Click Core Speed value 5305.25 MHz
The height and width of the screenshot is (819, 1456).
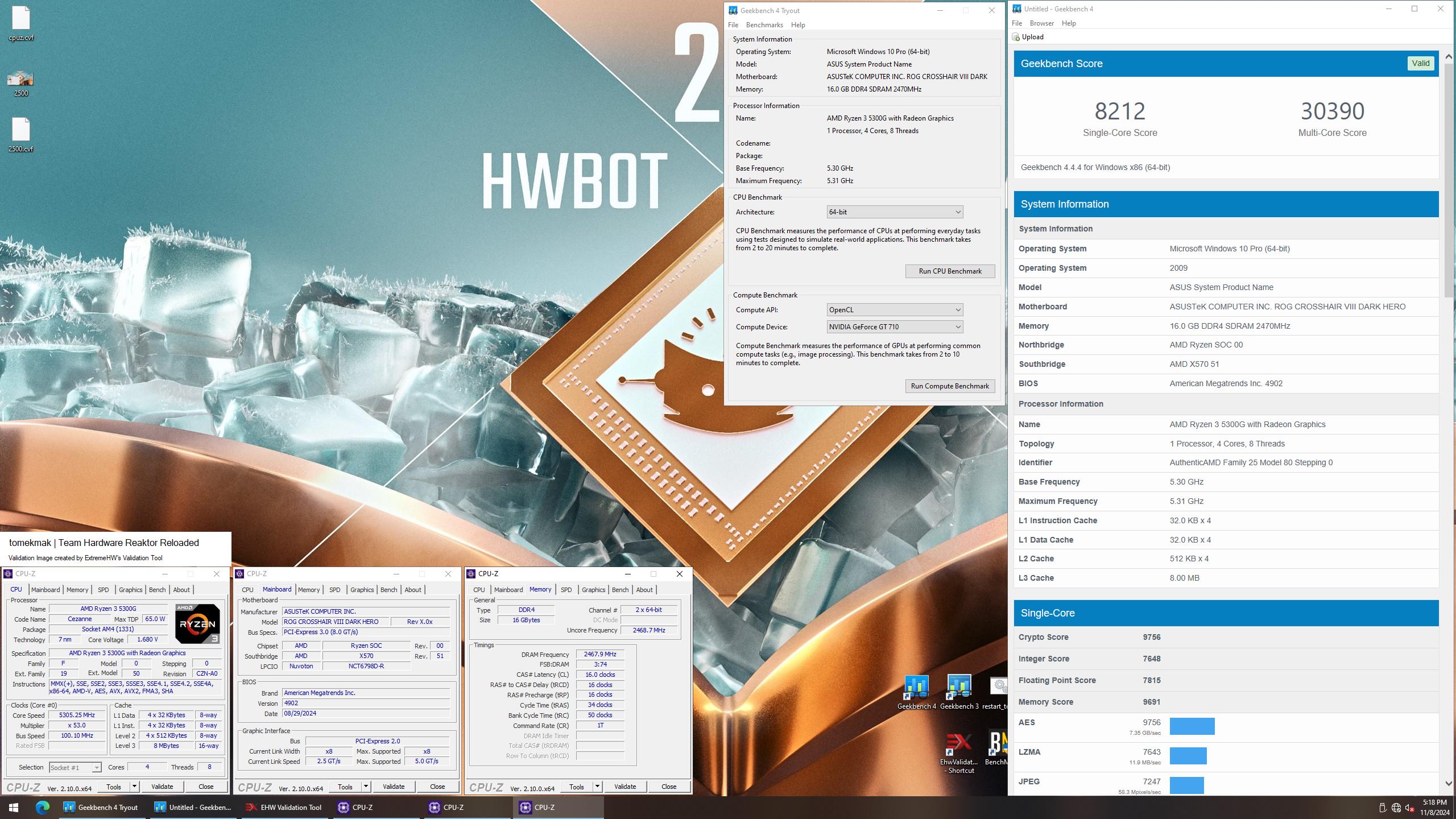click(x=77, y=715)
